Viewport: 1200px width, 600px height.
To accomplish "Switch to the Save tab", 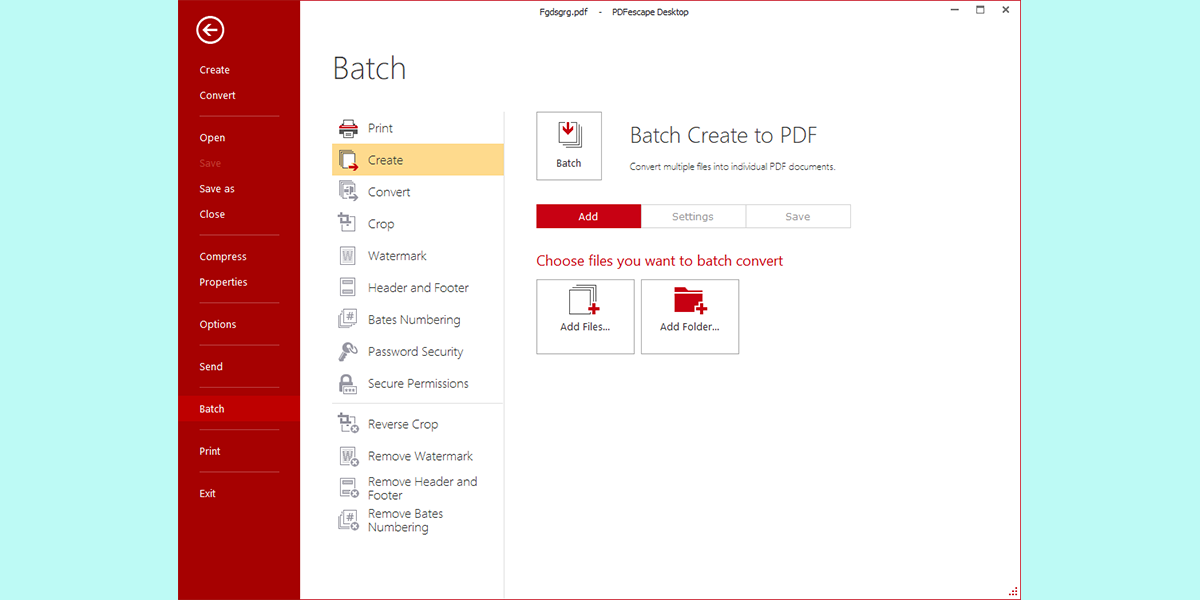I will click(798, 216).
